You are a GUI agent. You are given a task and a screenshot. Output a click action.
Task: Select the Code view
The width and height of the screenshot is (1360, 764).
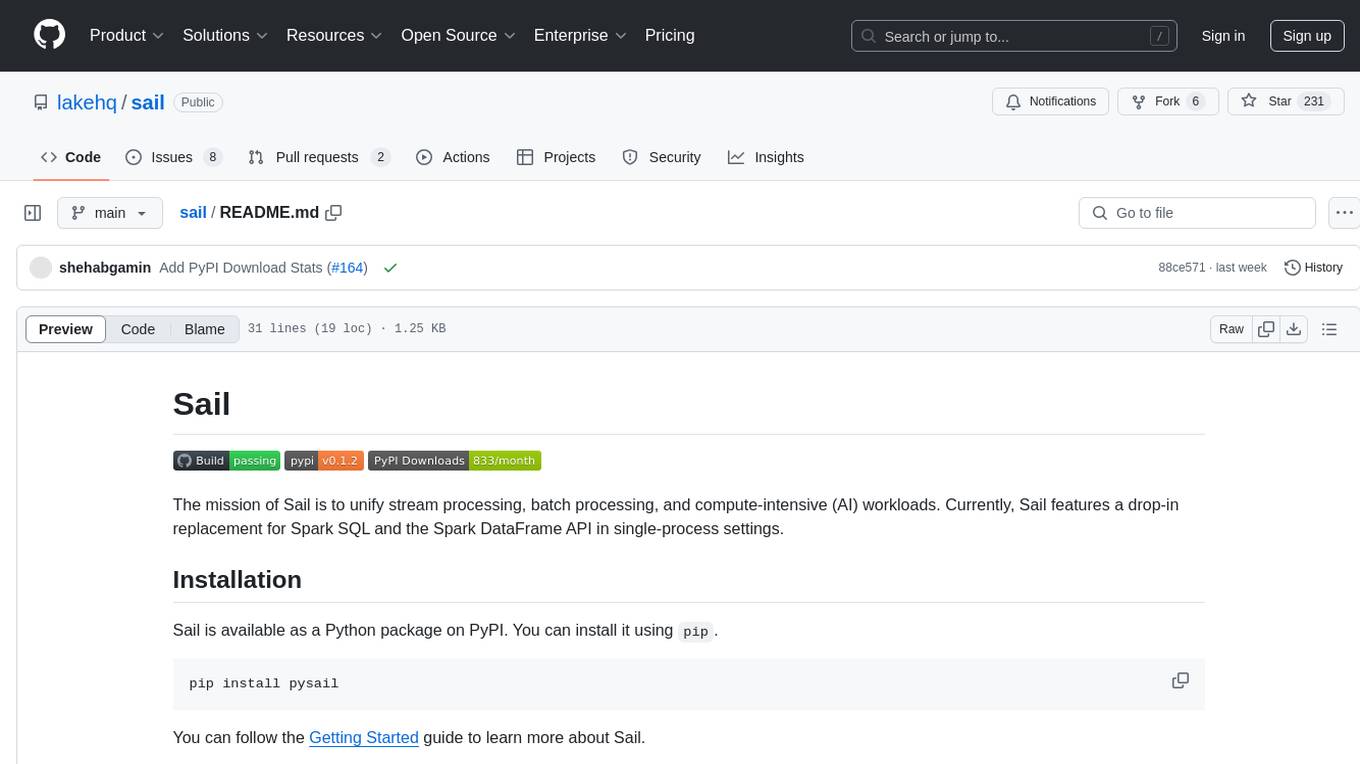[138, 329]
